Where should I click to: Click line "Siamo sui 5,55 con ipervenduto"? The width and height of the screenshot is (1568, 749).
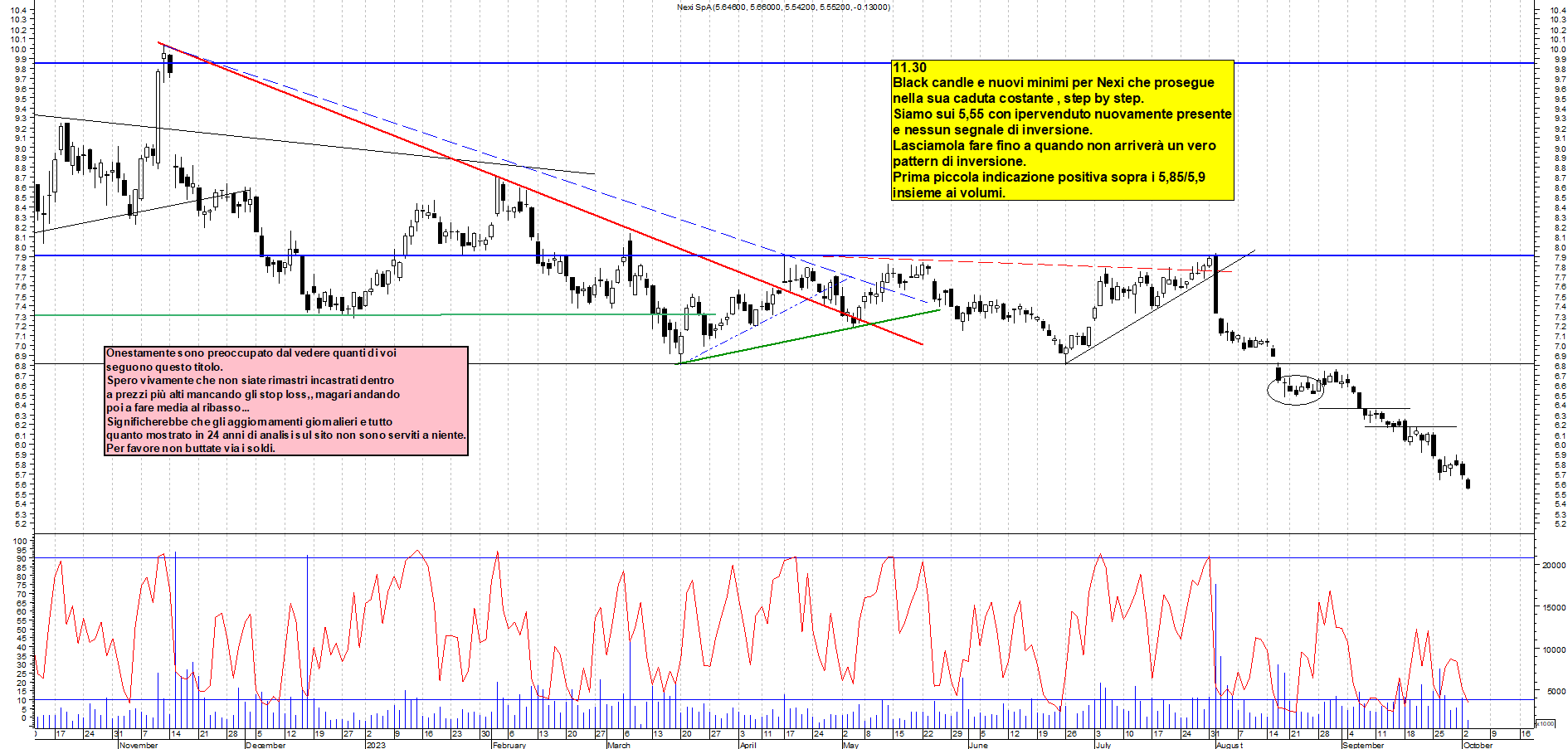(1062, 114)
